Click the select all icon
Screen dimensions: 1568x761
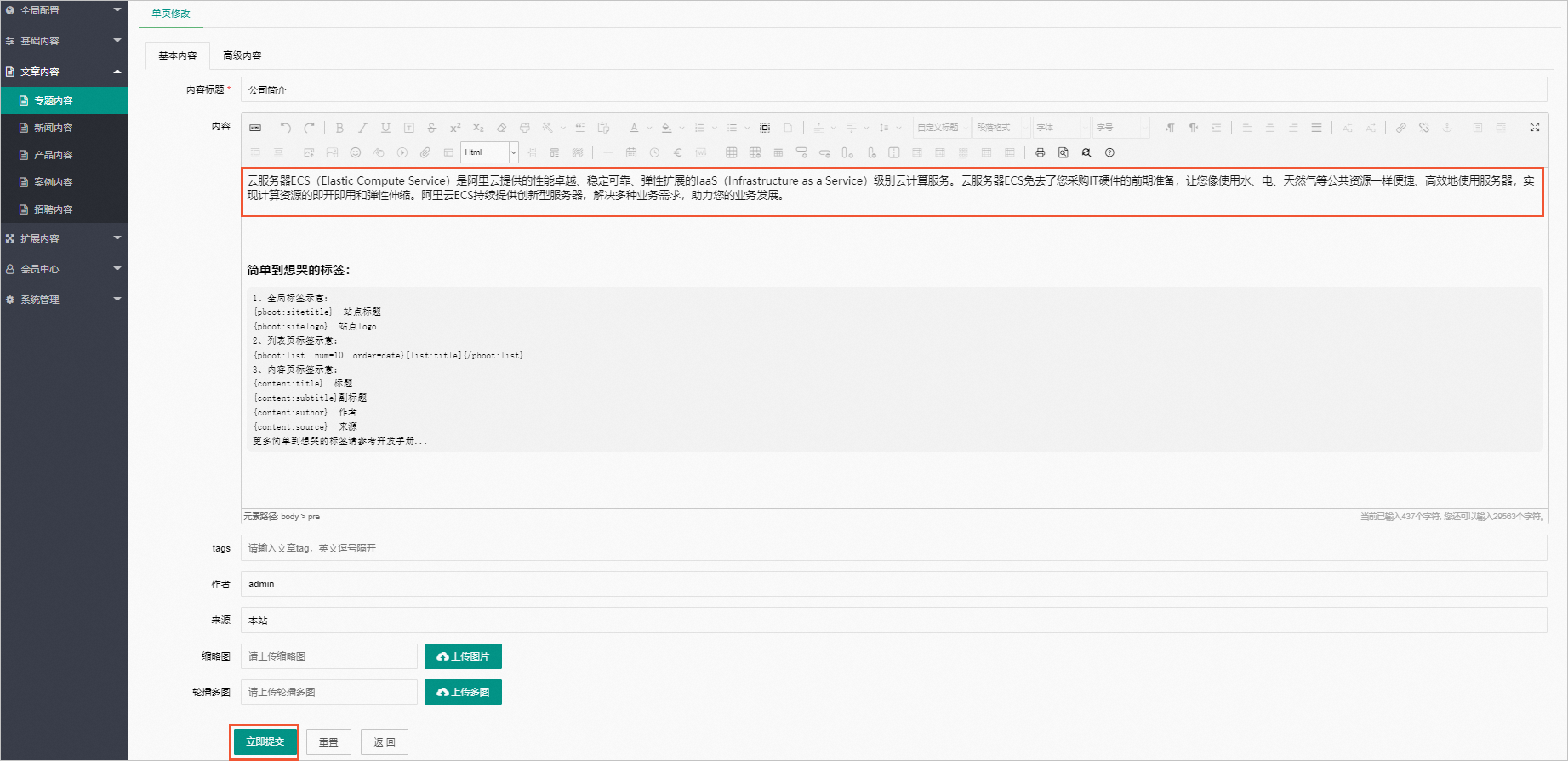[765, 128]
